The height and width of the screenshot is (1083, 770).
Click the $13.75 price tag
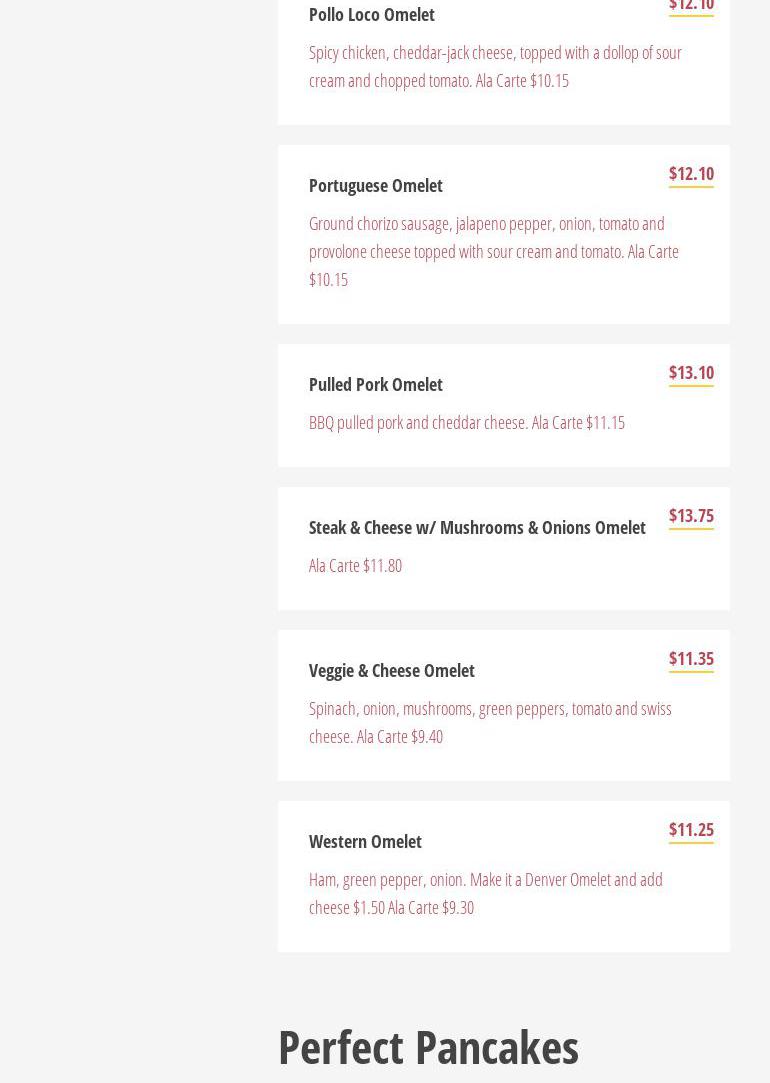click(691, 516)
